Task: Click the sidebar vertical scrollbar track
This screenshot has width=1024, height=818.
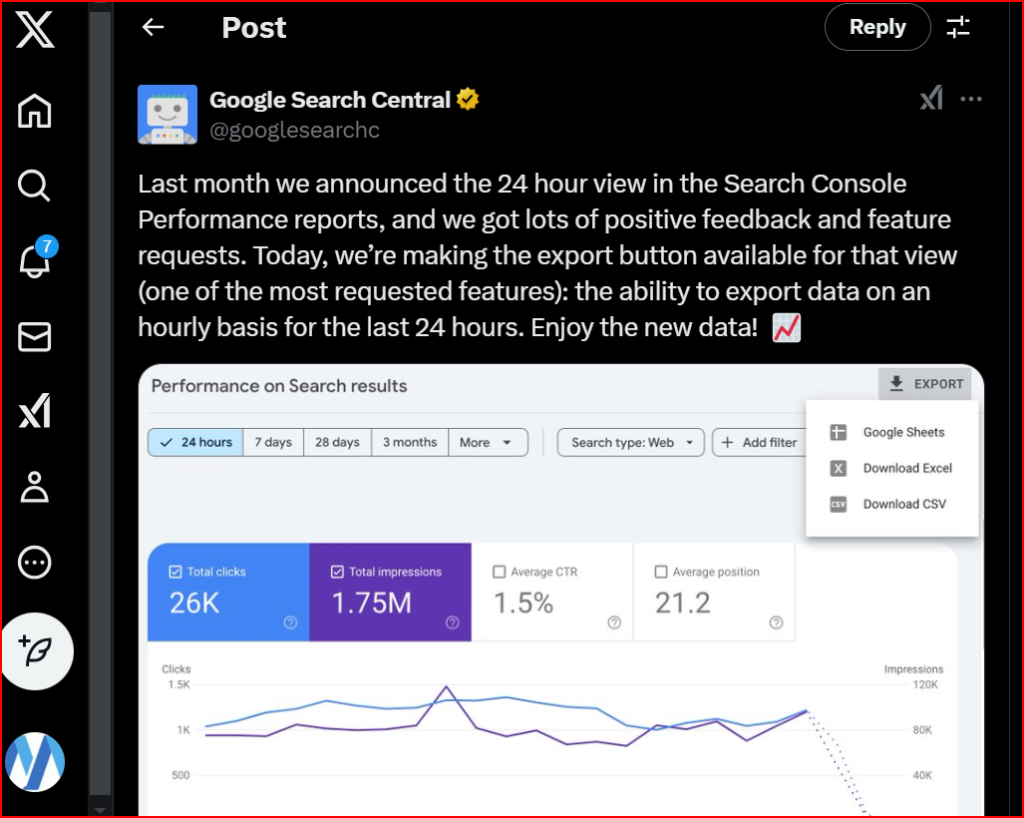Action: [x=100, y=405]
